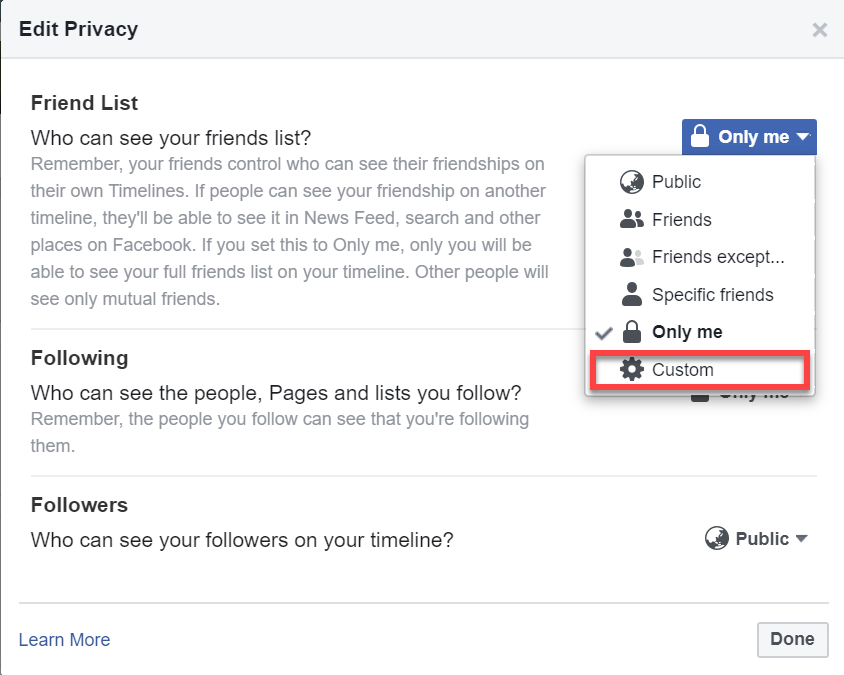Click the lock icon on the Only me button

click(x=700, y=136)
